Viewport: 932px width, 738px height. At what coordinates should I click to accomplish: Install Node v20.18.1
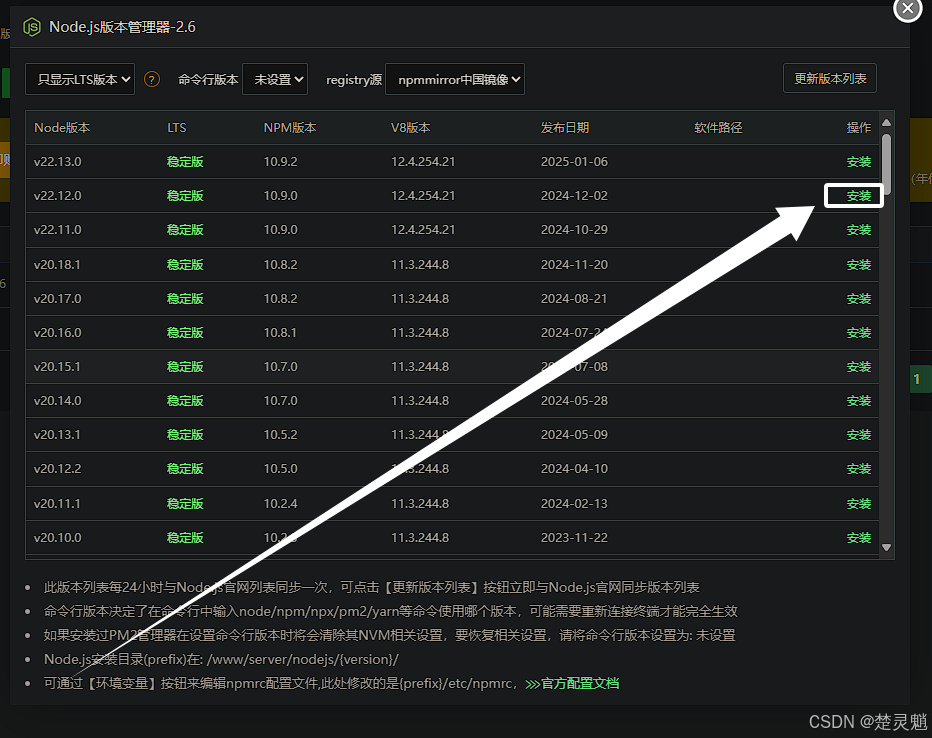coord(858,264)
